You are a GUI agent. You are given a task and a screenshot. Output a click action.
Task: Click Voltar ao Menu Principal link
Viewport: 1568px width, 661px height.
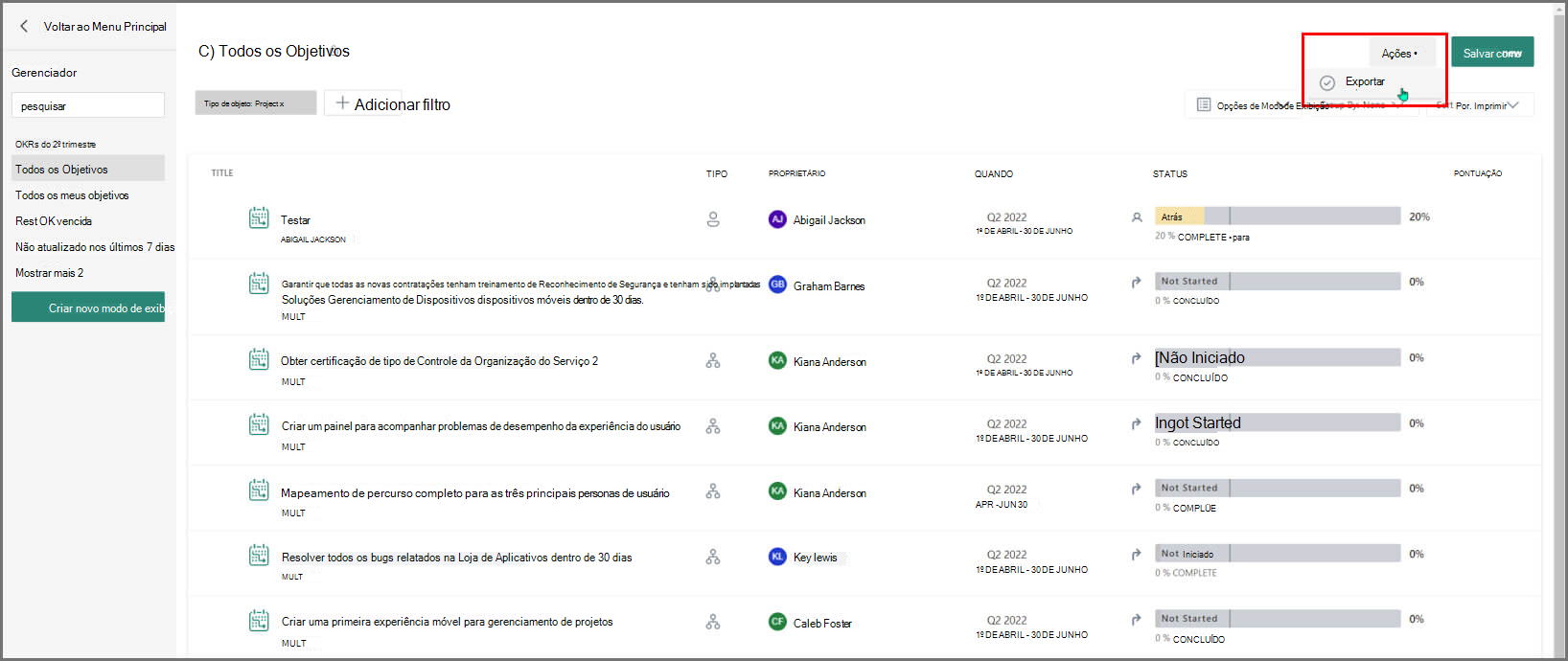tap(104, 27)
